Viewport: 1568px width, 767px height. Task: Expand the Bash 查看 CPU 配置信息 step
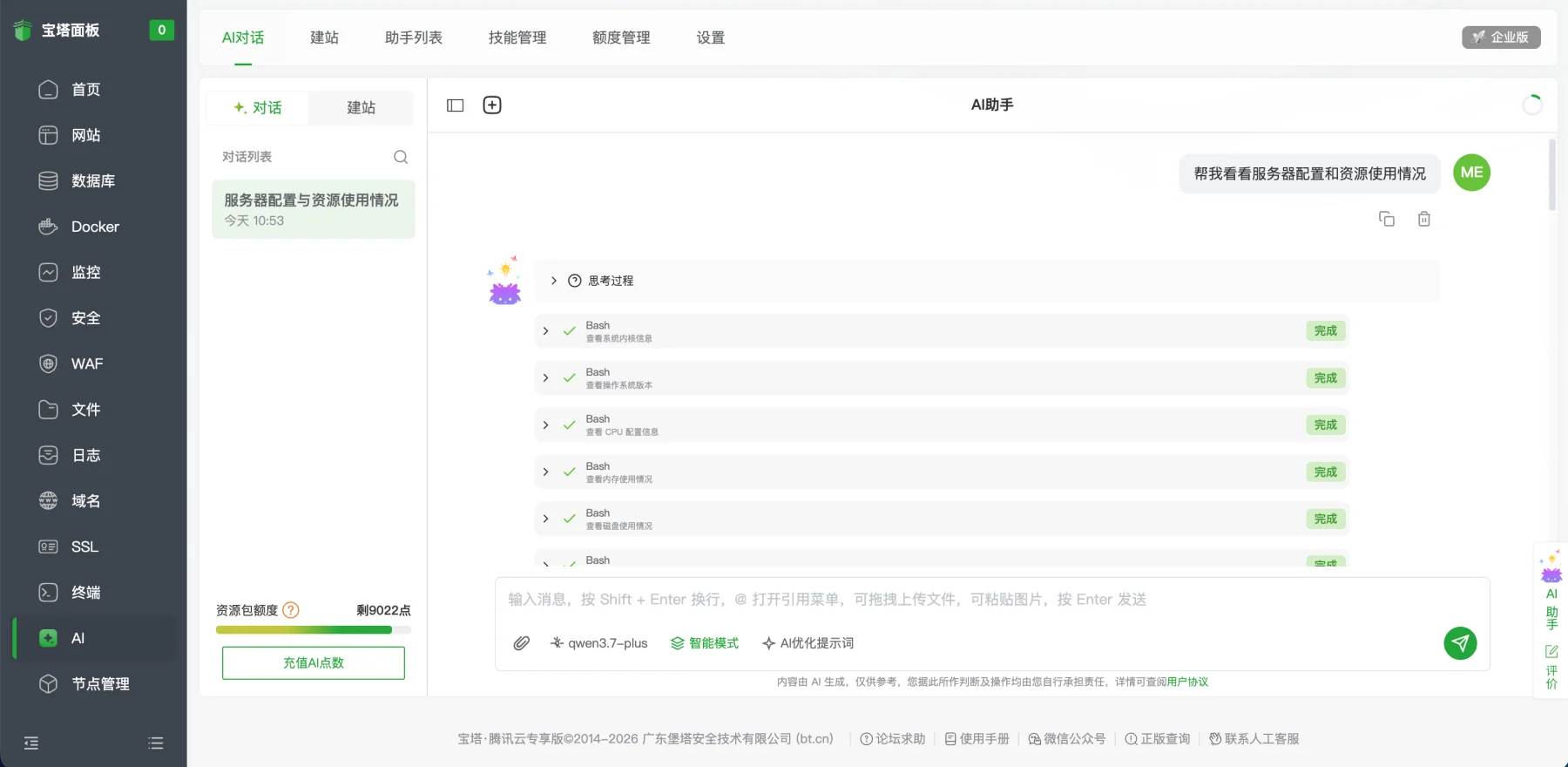(941, 425)
